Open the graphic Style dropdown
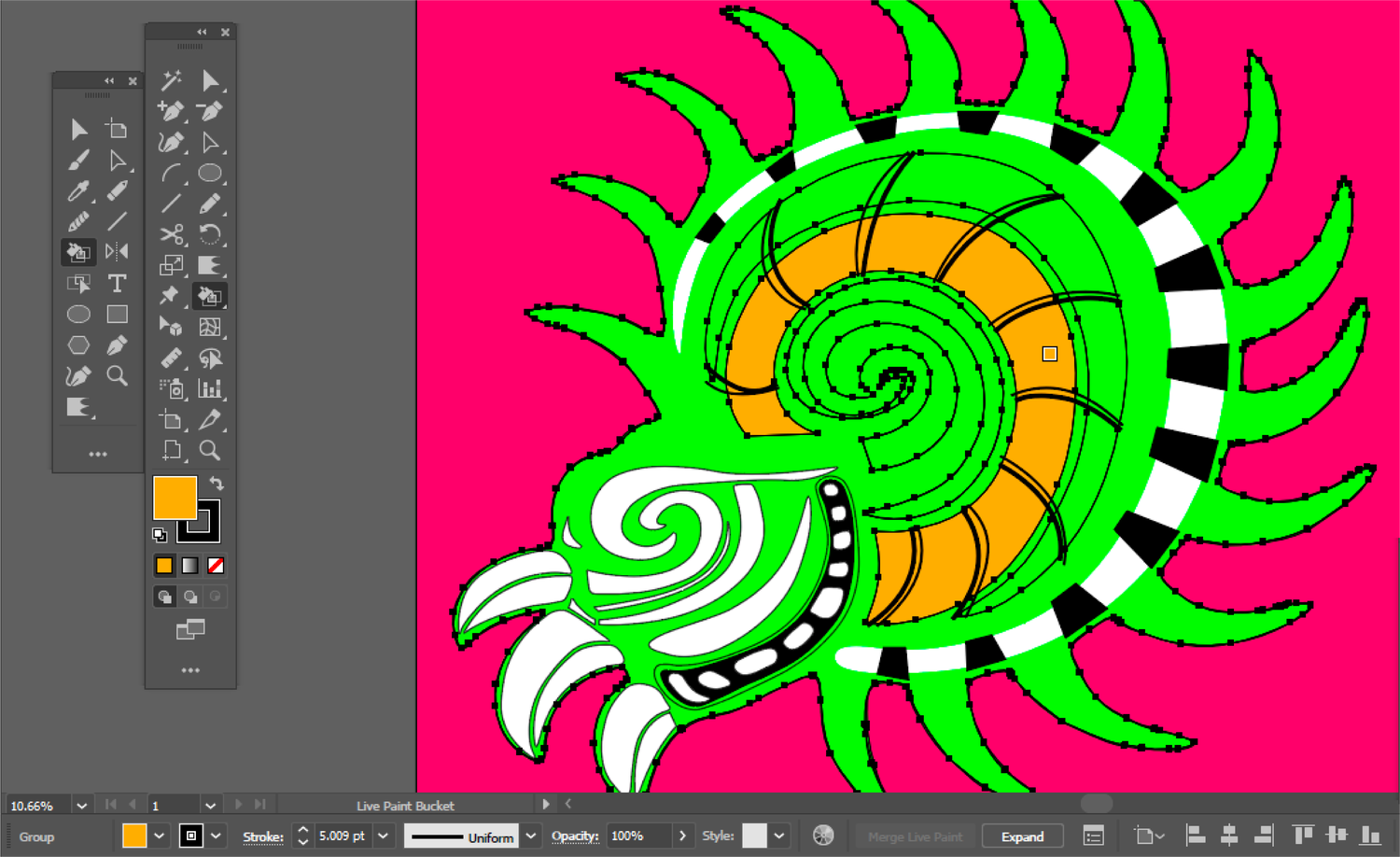Screen dimensions: 1400x857 tap(777, 836)
